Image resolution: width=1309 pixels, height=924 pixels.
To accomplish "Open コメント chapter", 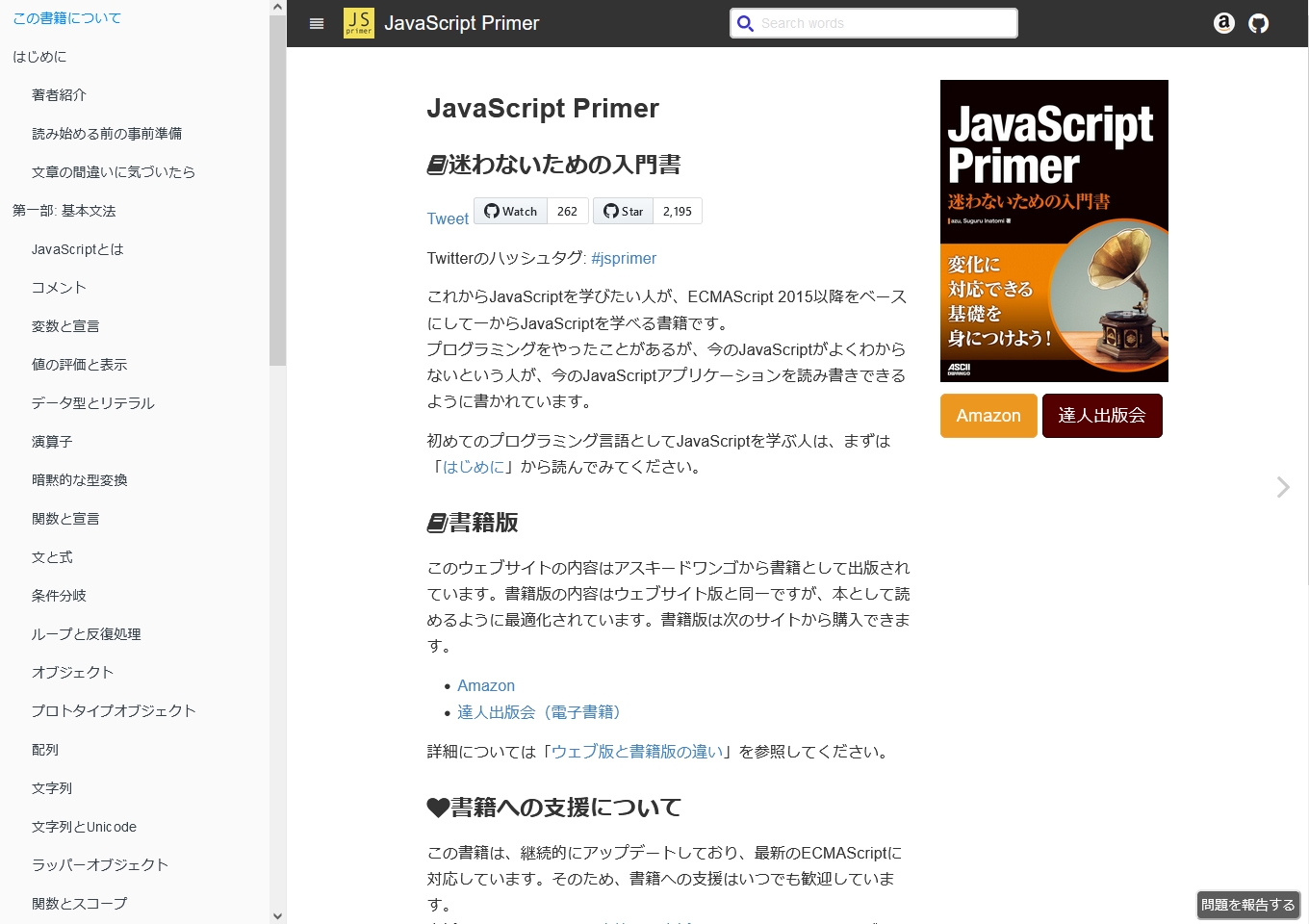I will [59, 288].
